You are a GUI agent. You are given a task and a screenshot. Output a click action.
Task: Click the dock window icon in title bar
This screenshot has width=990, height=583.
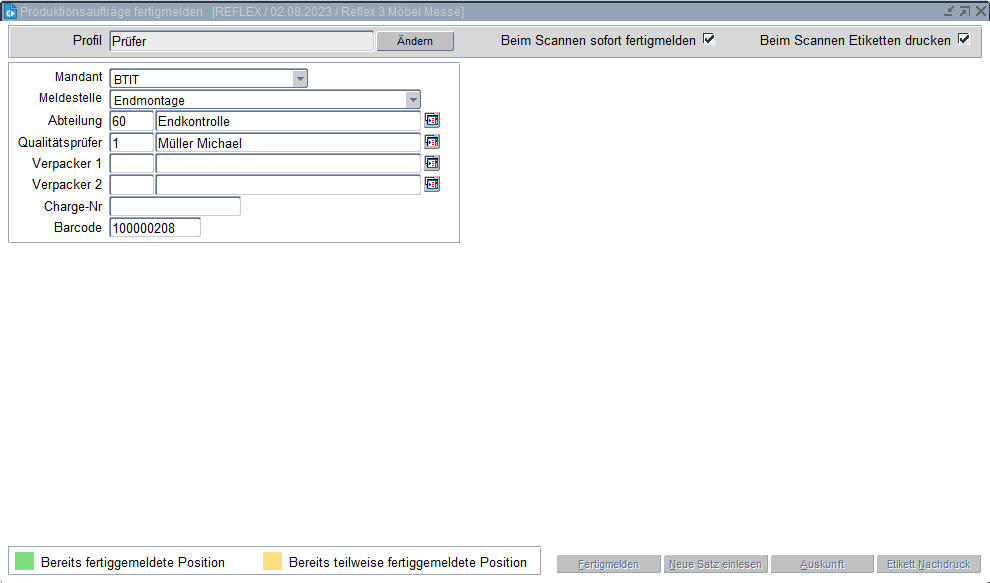pos(948,11)
